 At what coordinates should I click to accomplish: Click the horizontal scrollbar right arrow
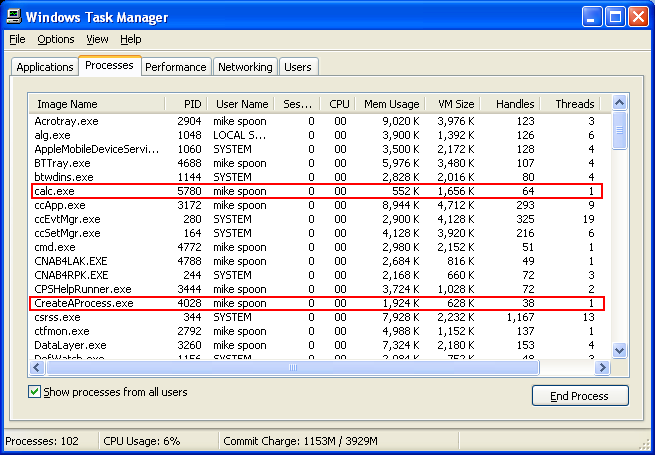pyautogui.click(x=602, y=368)
